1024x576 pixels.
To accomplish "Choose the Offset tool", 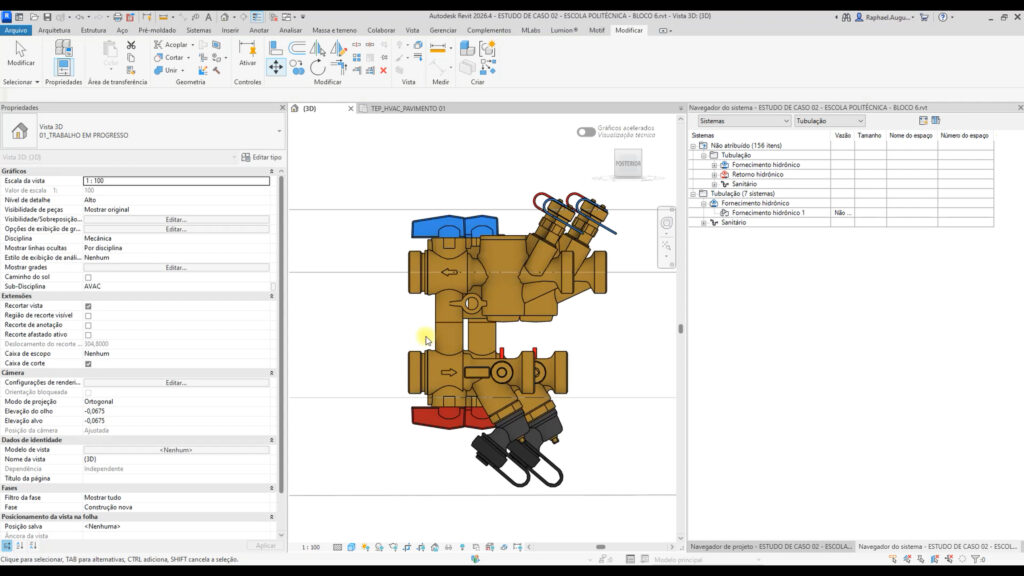I will click(x=296, y=47).
